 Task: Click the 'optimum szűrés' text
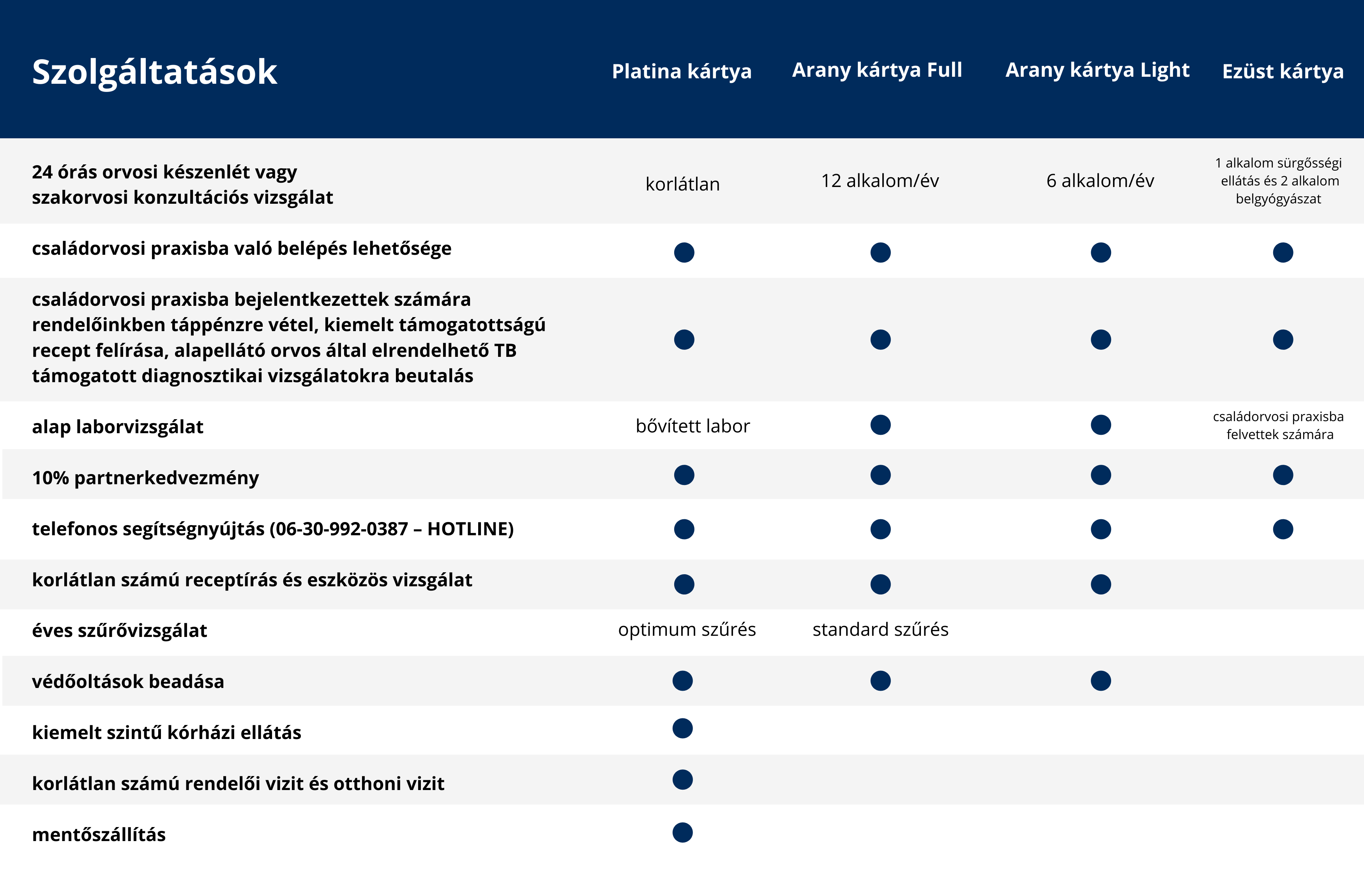(x=687, y=630)
